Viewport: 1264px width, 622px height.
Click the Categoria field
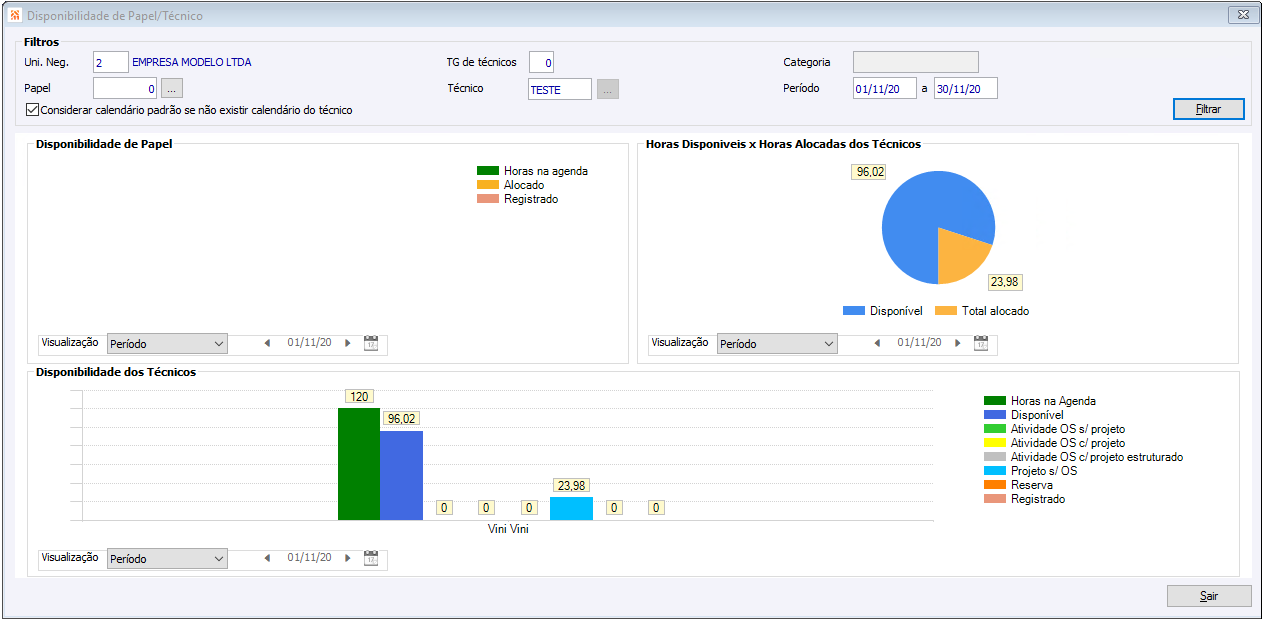(x=916, y=62)
